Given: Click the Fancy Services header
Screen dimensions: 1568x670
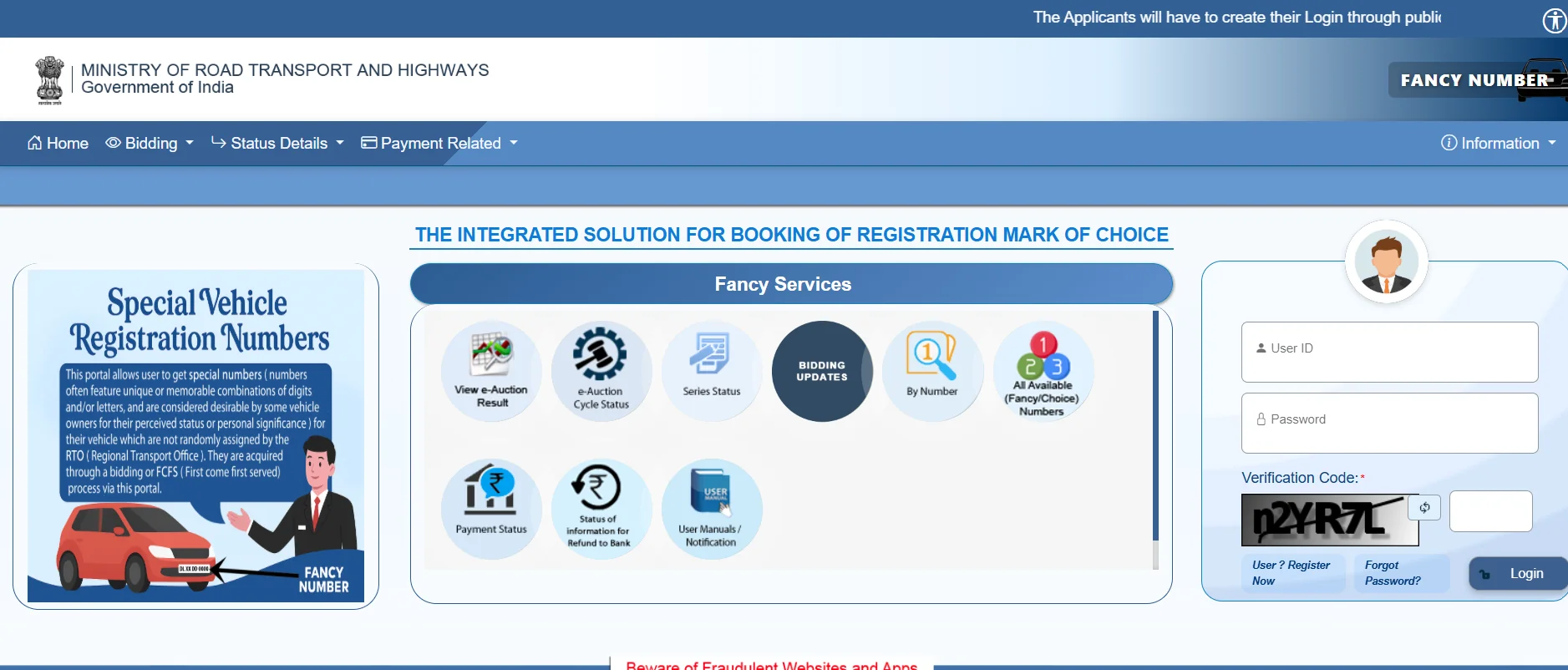Looking at the screenshot, I should coord(791,284).
